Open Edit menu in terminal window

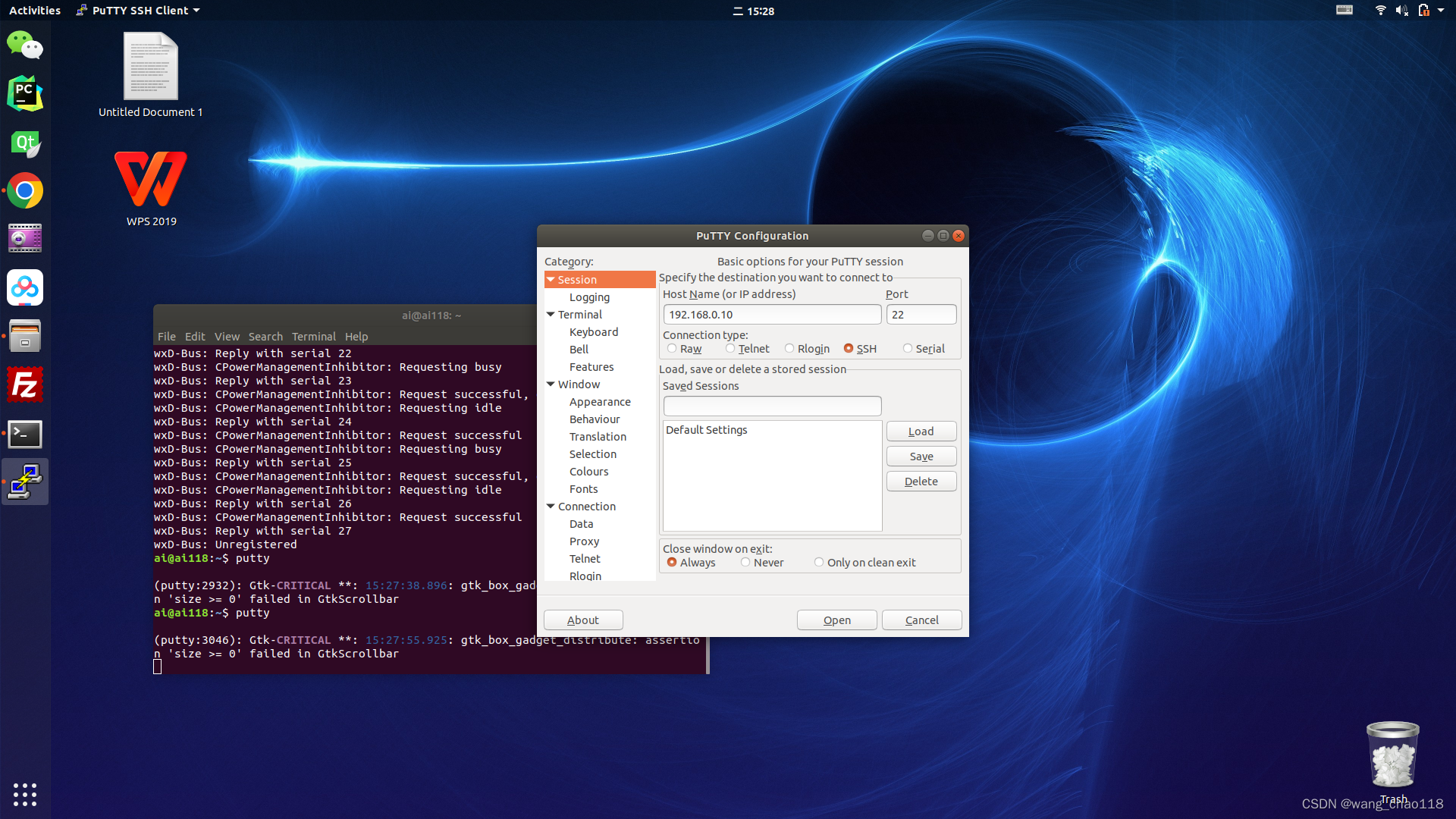tap(195, 336)
